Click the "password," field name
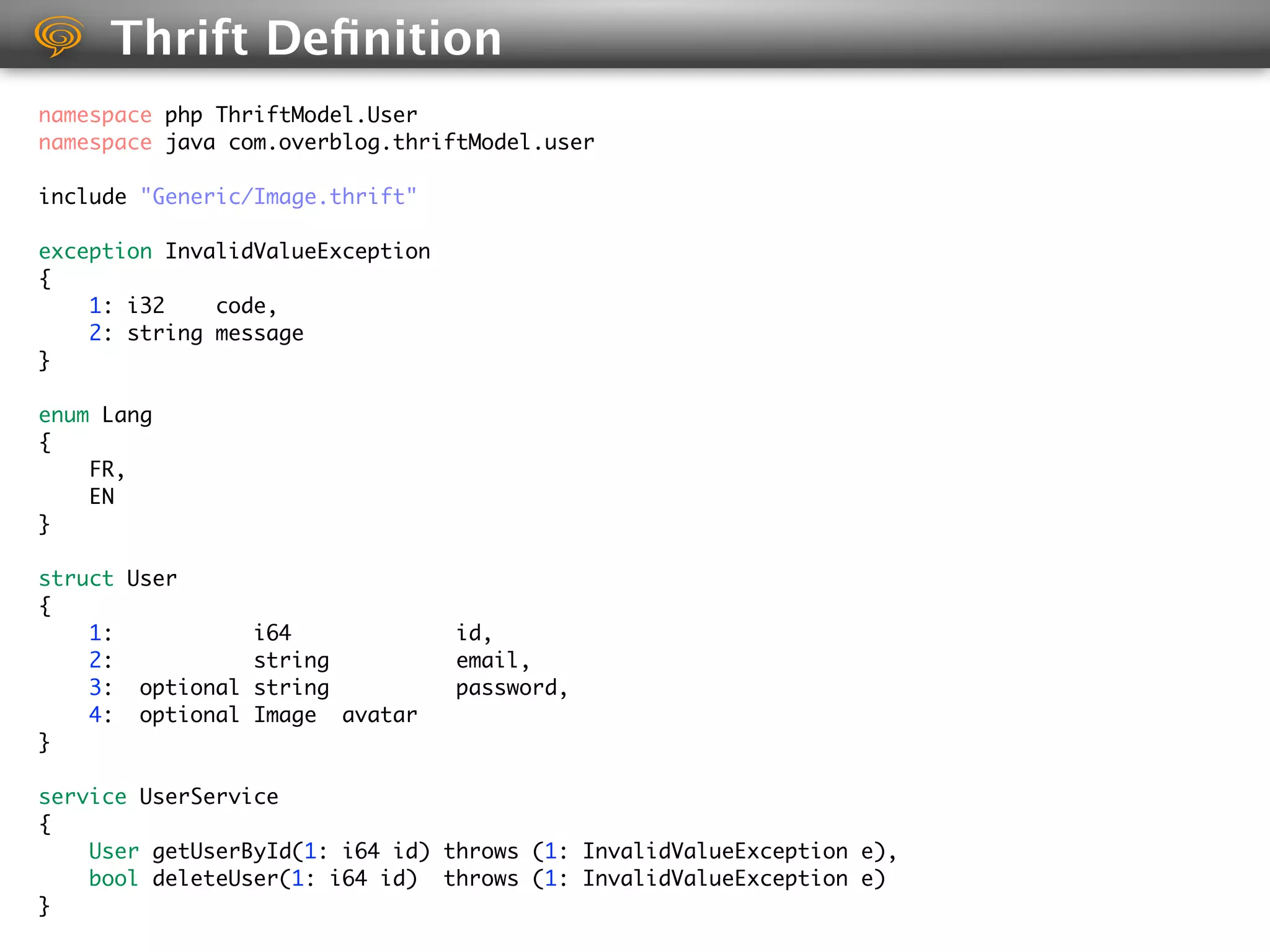Image resolution: width=1270 pixels, height=952 pixels. 512,689
